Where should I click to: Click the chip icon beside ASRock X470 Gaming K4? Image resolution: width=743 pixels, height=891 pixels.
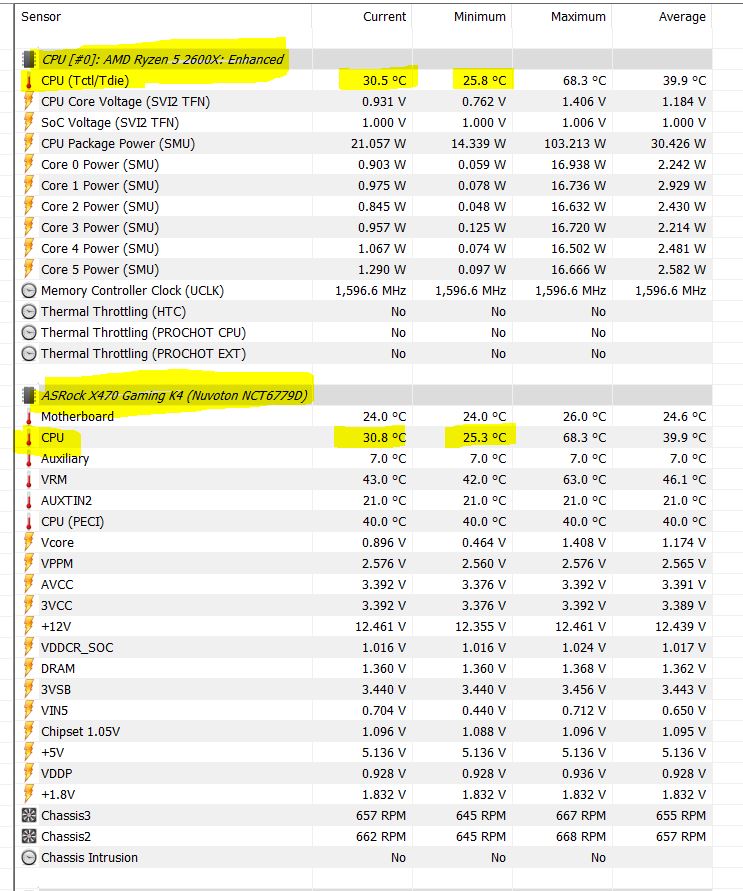(28, 395)
